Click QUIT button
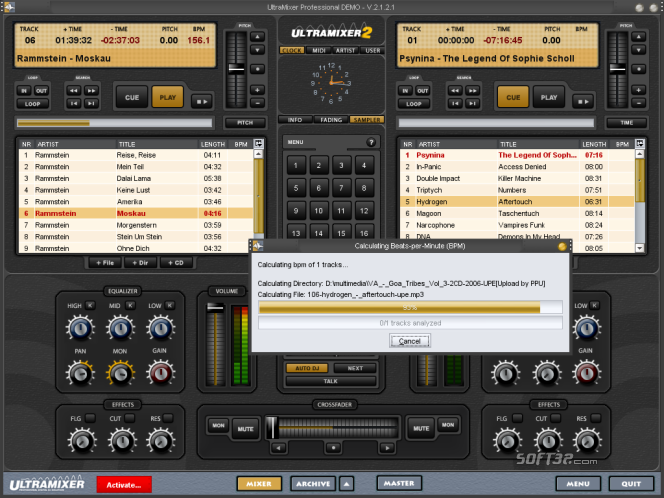 coord(631,484)
